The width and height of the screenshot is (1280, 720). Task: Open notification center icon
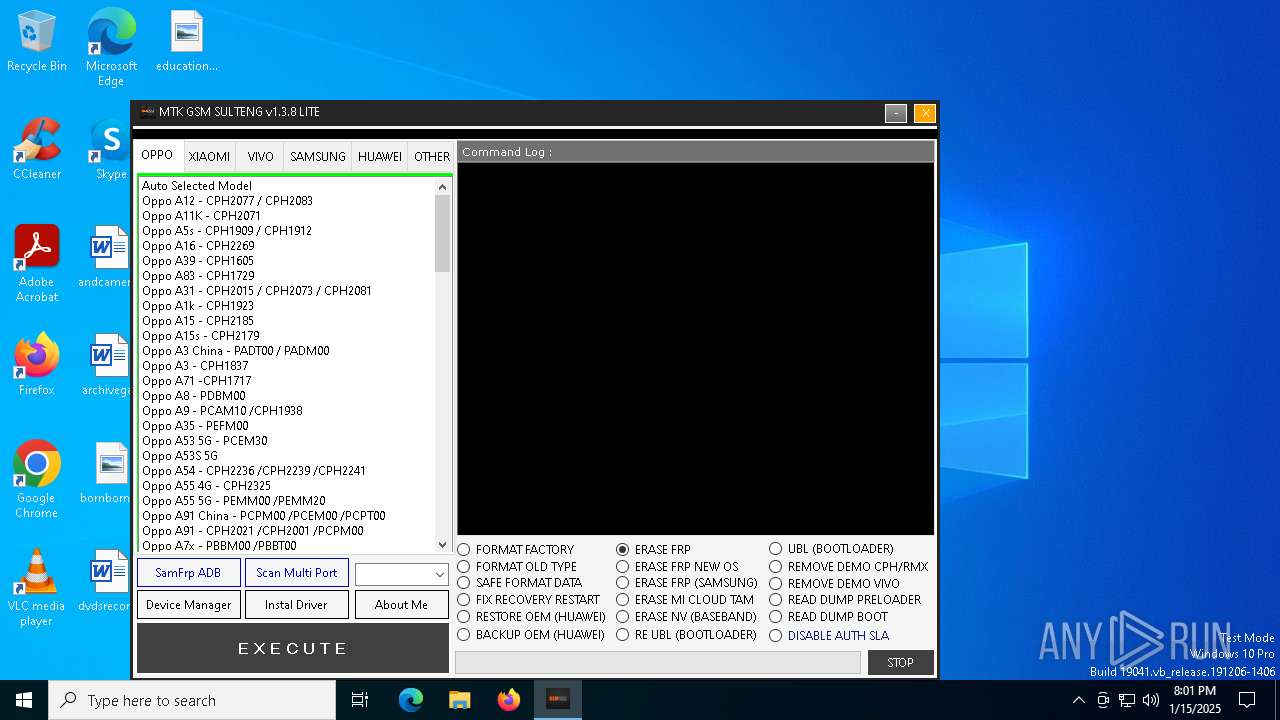click(1247, 700)
